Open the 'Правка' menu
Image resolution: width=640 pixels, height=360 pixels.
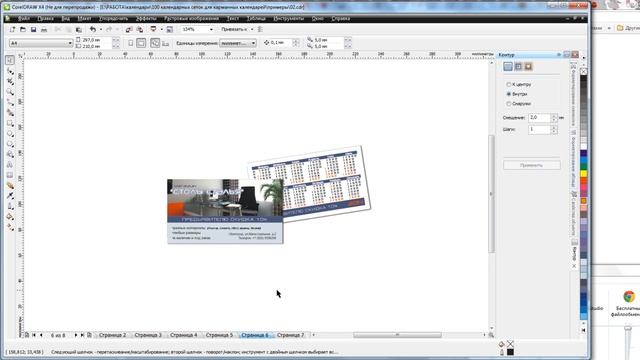click(x=45, y=19)
